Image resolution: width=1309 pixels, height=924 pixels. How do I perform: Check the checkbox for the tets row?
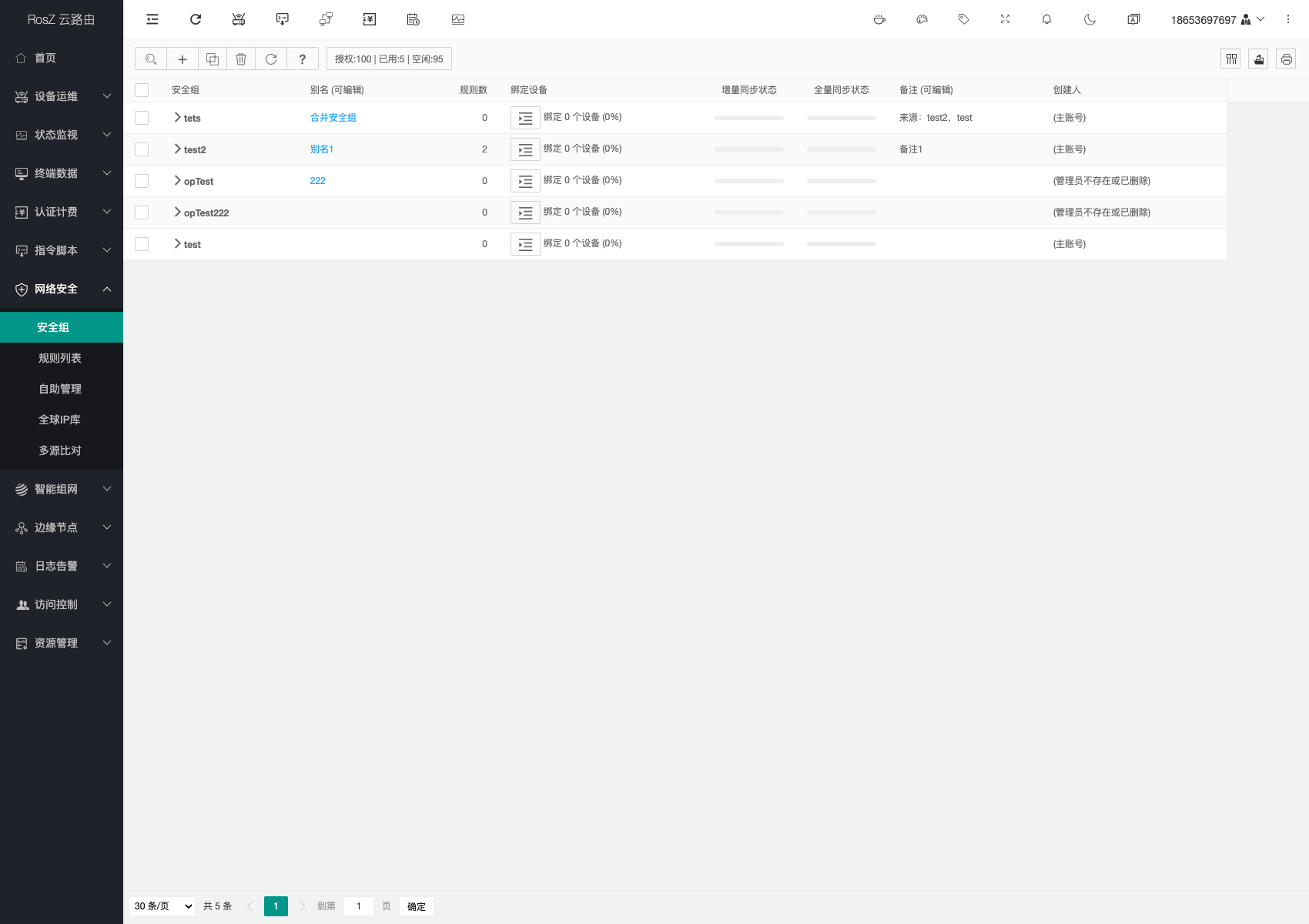[x=142, y=118]
